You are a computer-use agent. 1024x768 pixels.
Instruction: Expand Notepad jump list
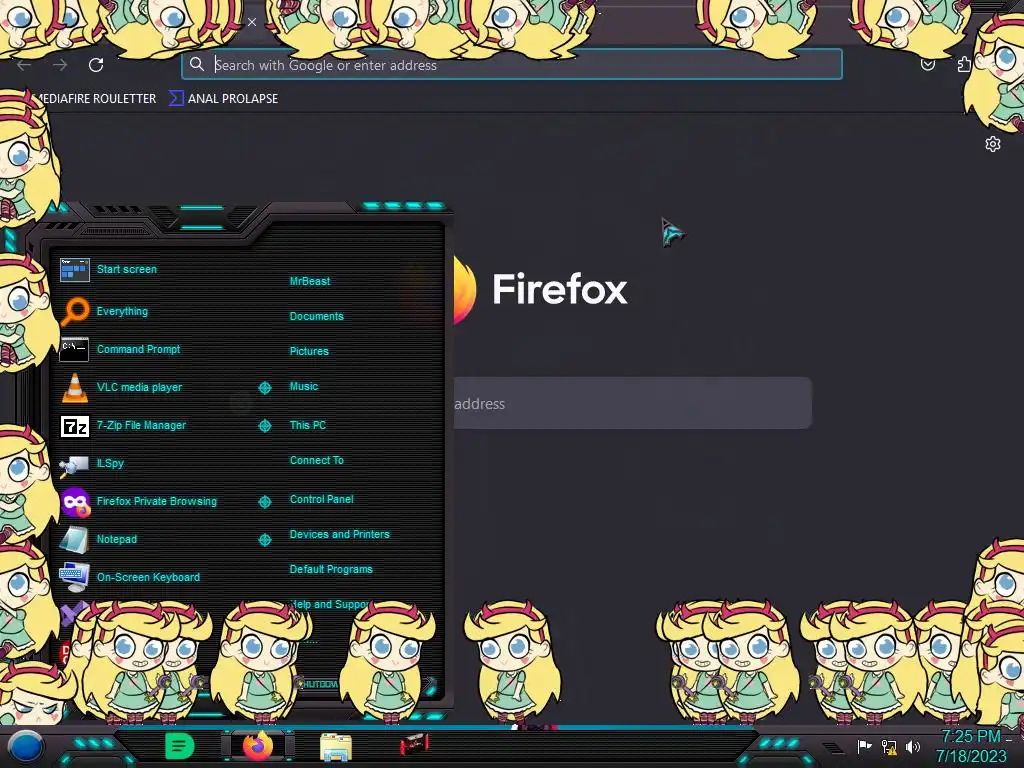[x=264, y=539]
